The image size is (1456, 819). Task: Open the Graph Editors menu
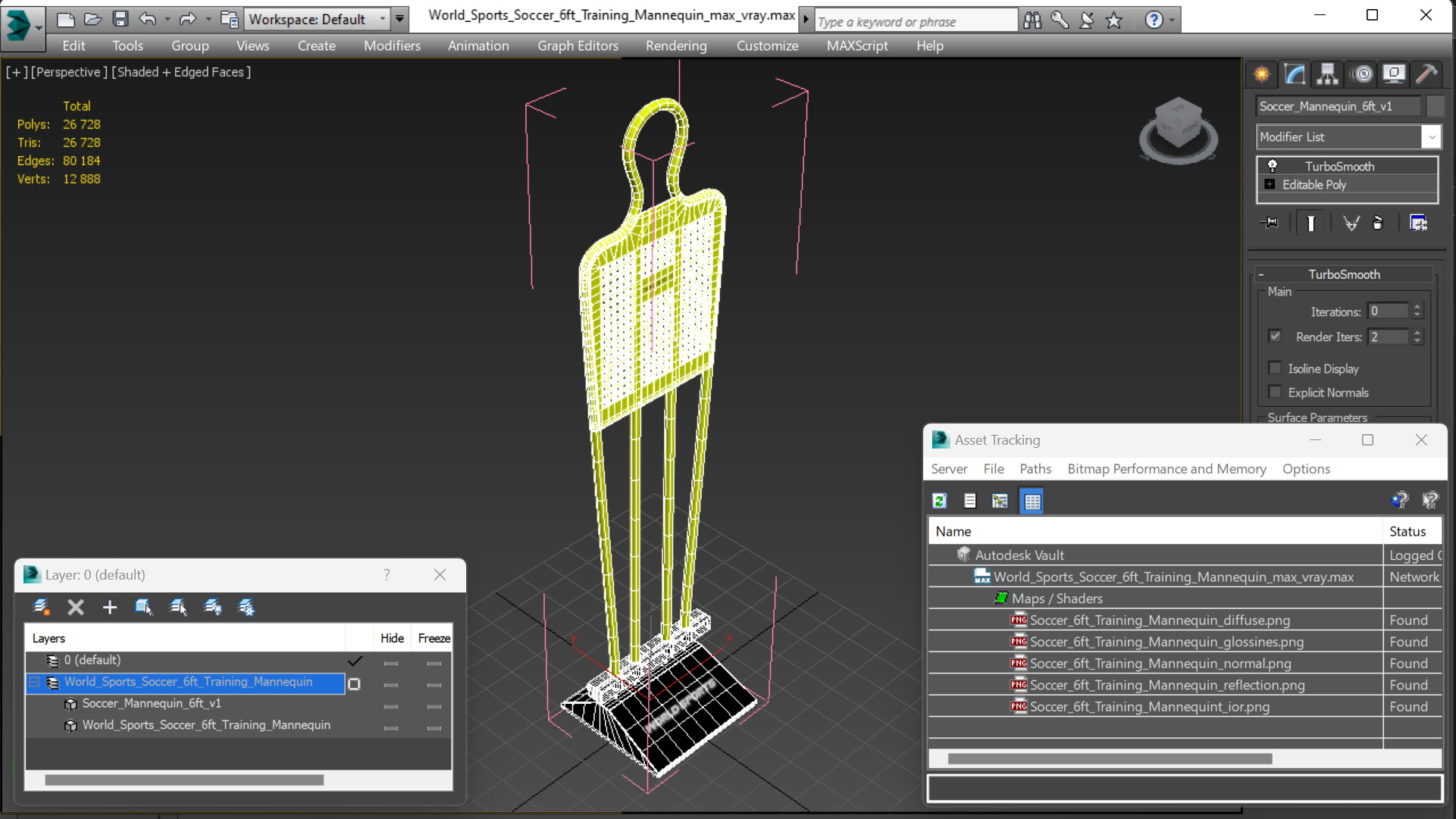(578, 45)
